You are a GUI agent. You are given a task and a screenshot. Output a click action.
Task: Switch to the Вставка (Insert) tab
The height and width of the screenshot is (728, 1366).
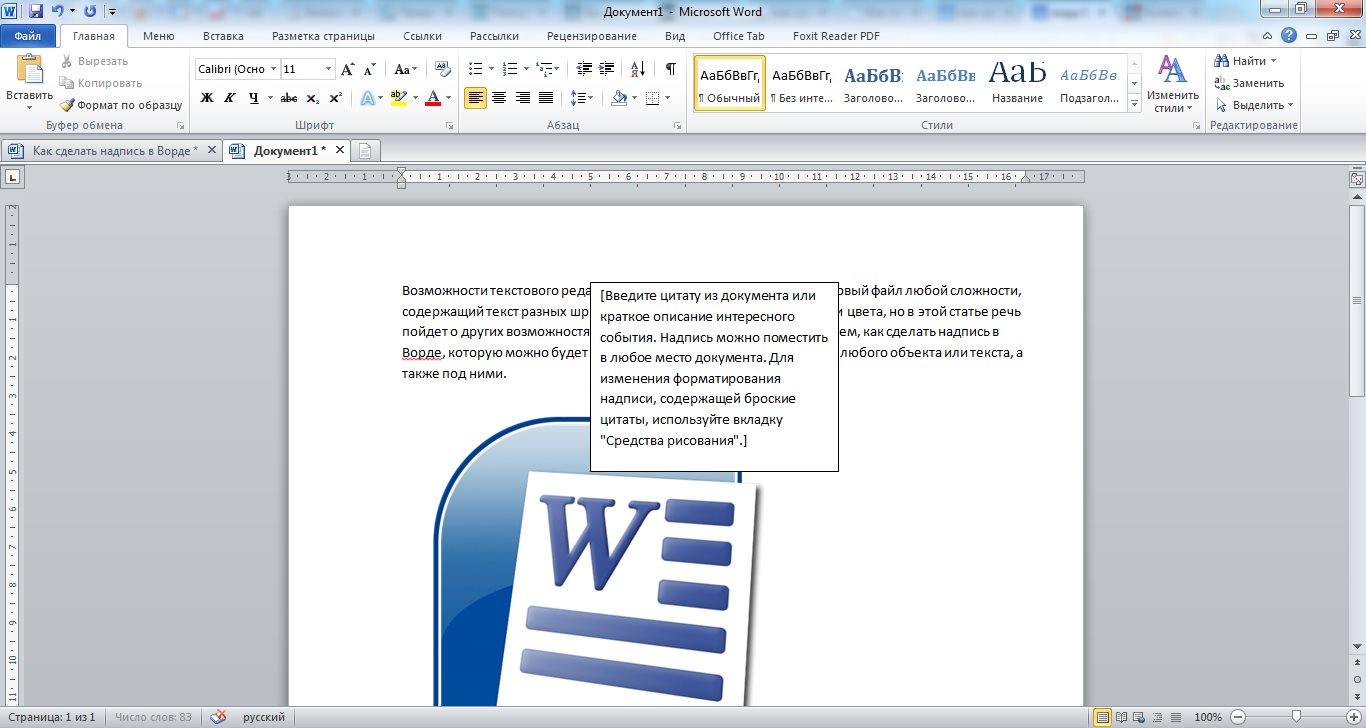(x=223, y=36)
